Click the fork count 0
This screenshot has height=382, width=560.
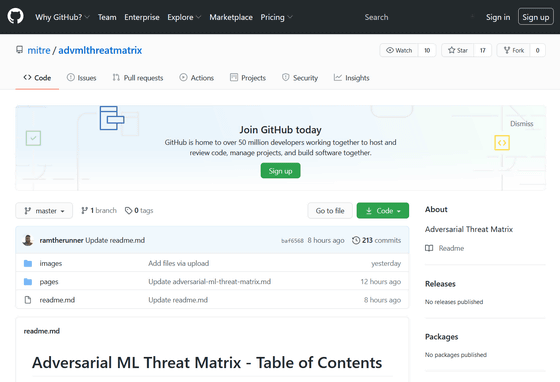pyautogui.click(x=538, y=50)
